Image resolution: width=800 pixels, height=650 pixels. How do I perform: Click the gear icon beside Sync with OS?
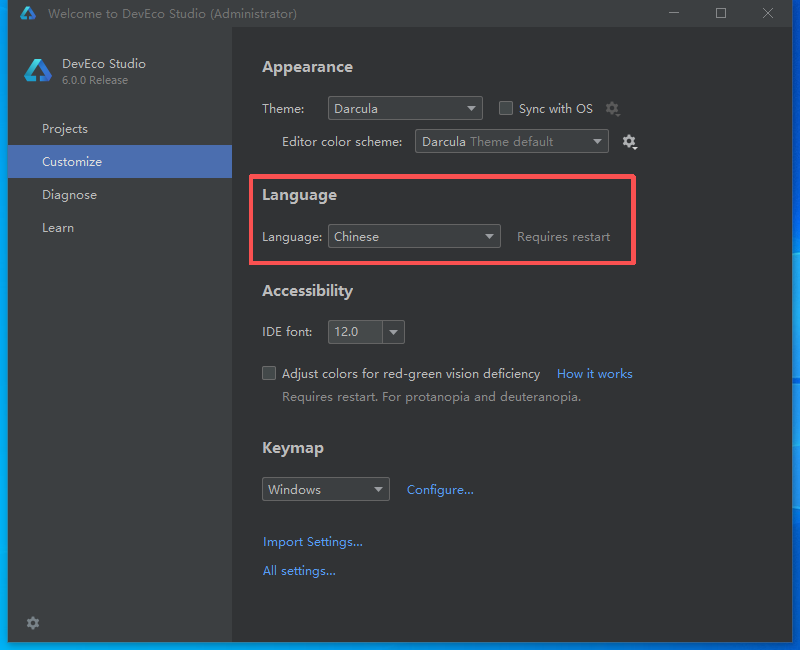[613, 109]
